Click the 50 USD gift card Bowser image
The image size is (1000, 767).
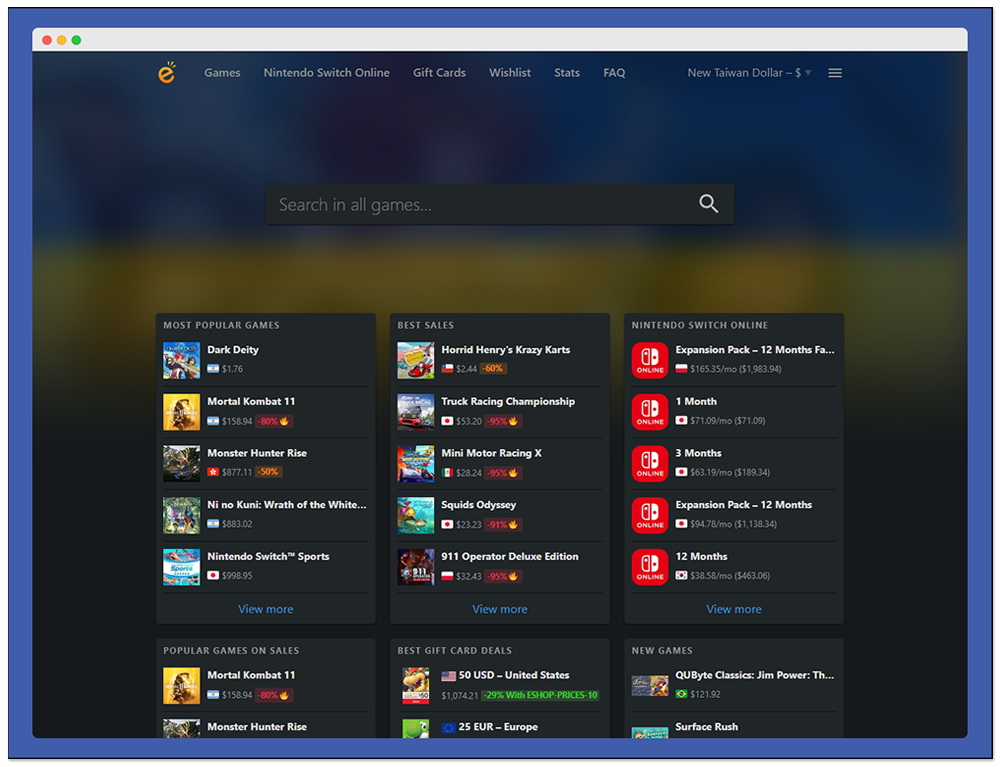415,685
